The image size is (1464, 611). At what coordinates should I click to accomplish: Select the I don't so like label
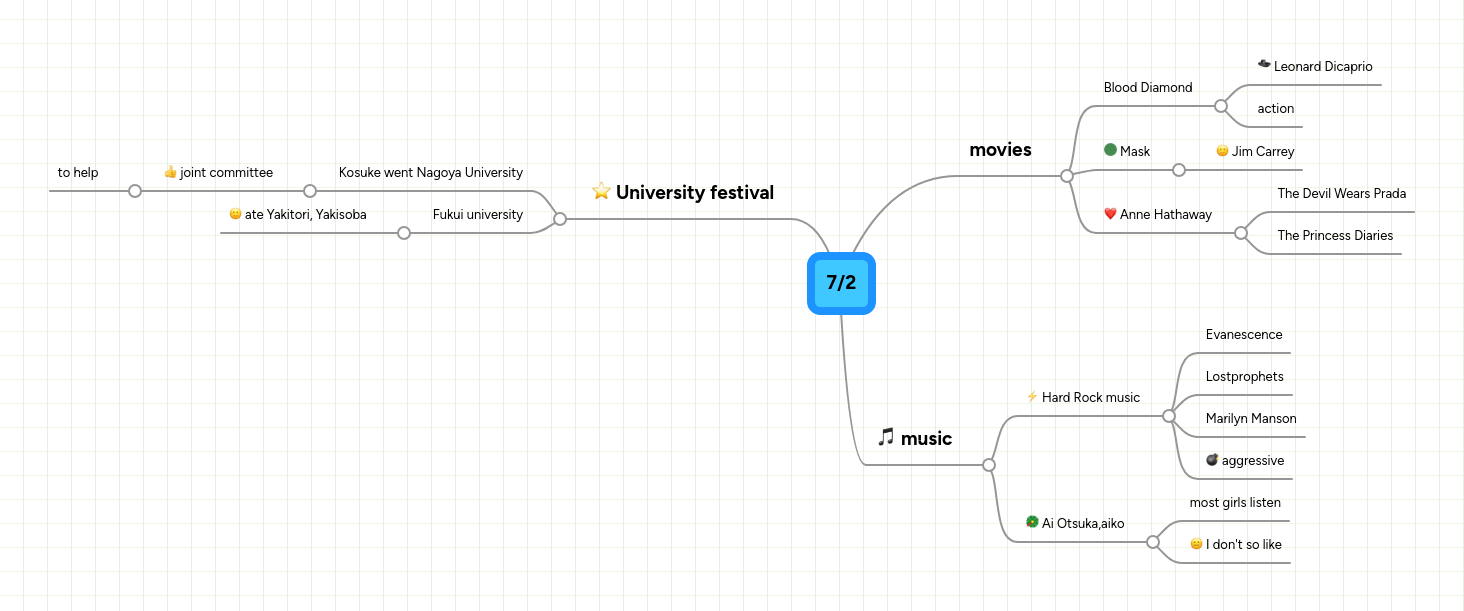[1244, 544]
